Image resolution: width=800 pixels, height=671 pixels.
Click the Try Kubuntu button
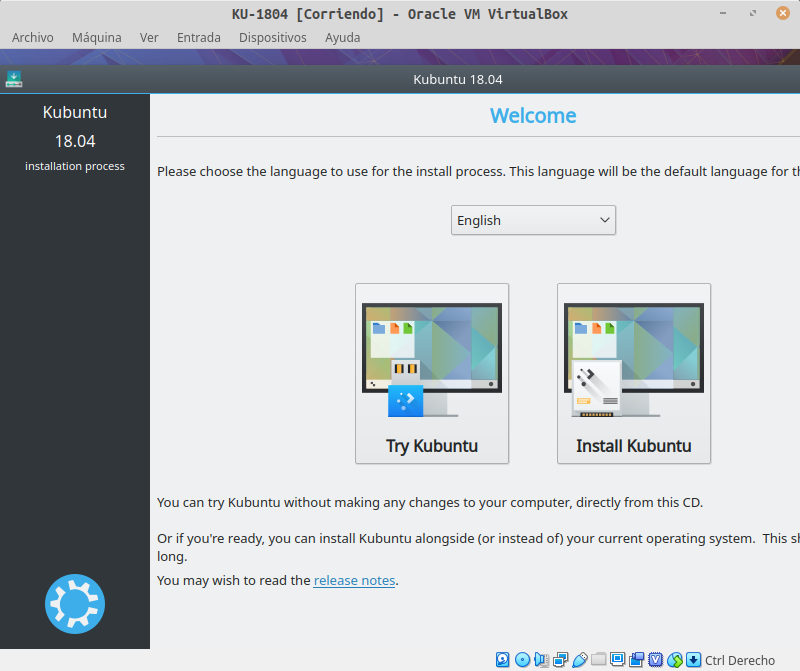pyautogui.click(x=432, y=374)
